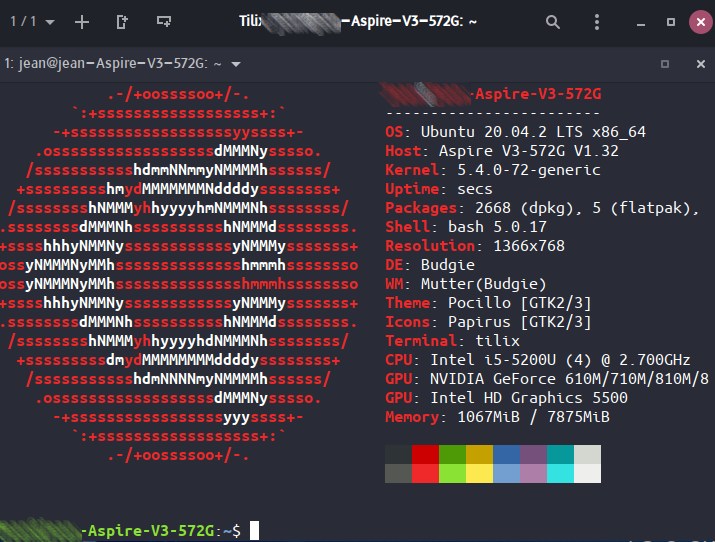Click the bright yellow swatch in the bottom row
This screenshot has width=715, height=542.
tap(480, 473)
